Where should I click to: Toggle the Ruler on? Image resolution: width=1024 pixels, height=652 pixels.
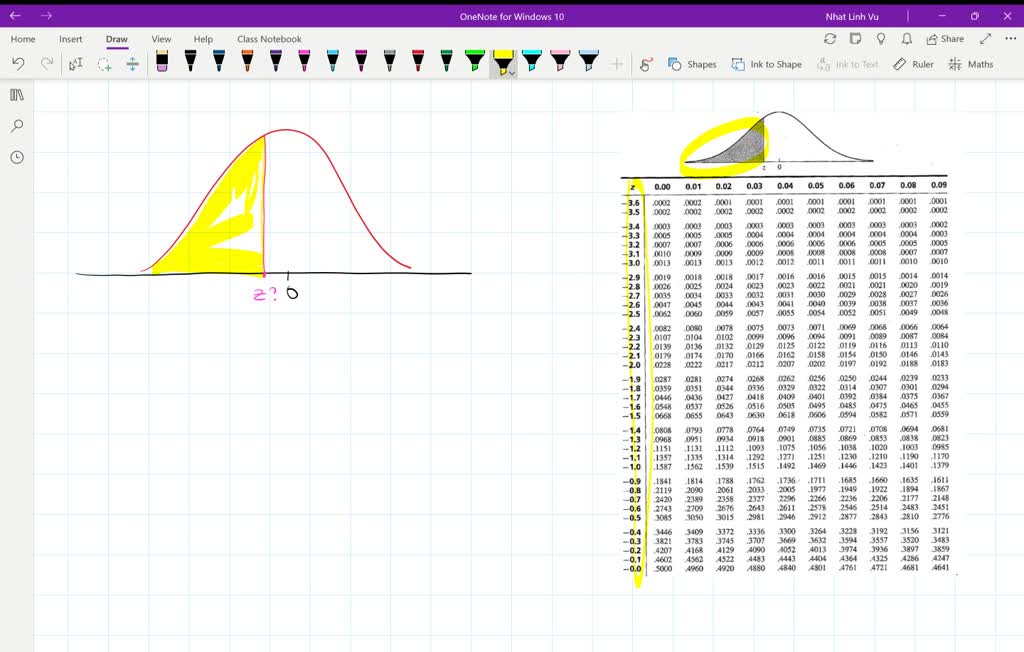pos(913,64)
